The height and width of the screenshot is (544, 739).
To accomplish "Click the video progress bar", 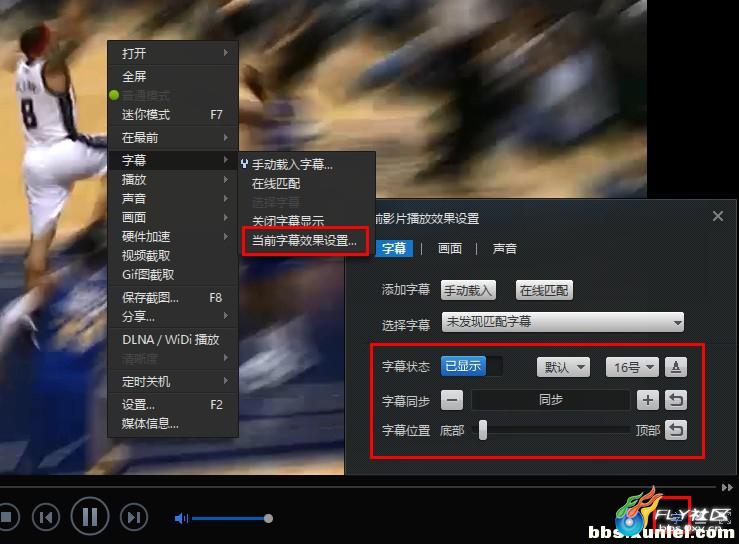I will 358,486.
